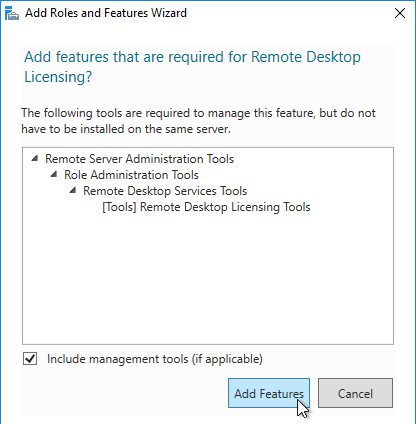Click 'have to be installed on the same server' text
This screenshot has height=424, width=416.
126,129
